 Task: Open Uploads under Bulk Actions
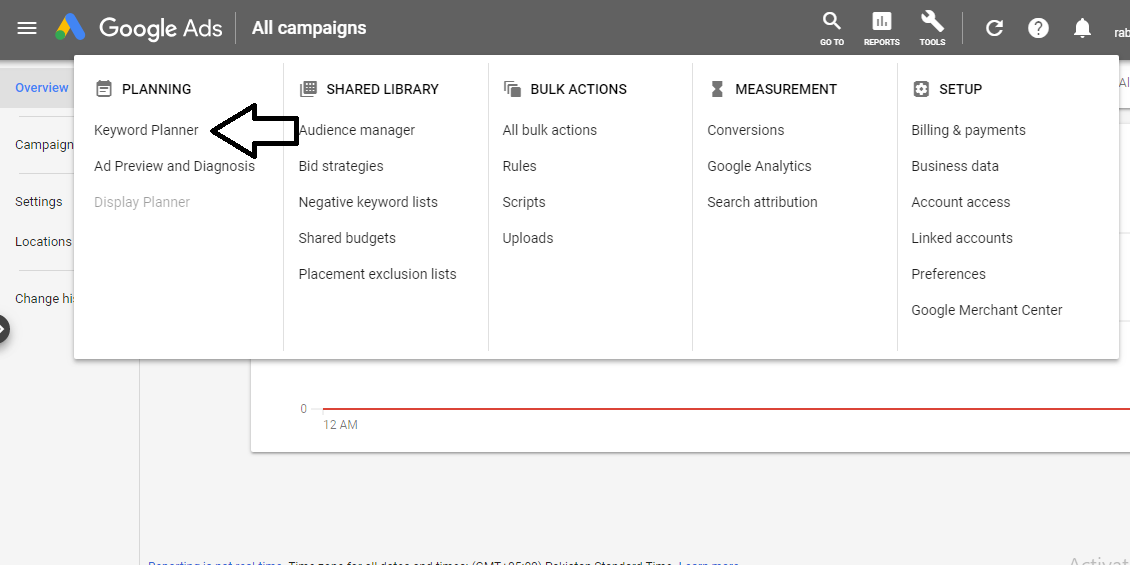[x=528, y=239]
